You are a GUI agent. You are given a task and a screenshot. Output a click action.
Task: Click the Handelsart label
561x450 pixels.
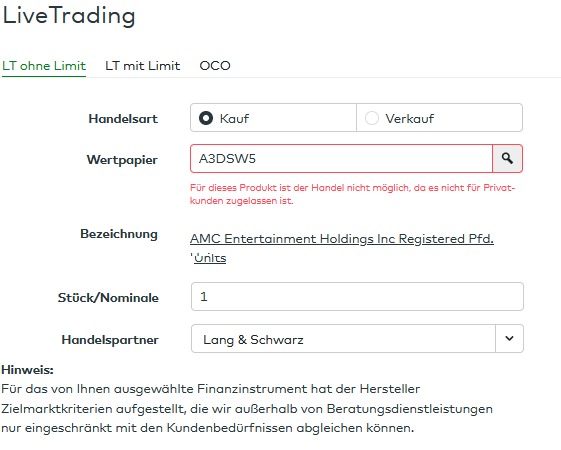point(123,118)
